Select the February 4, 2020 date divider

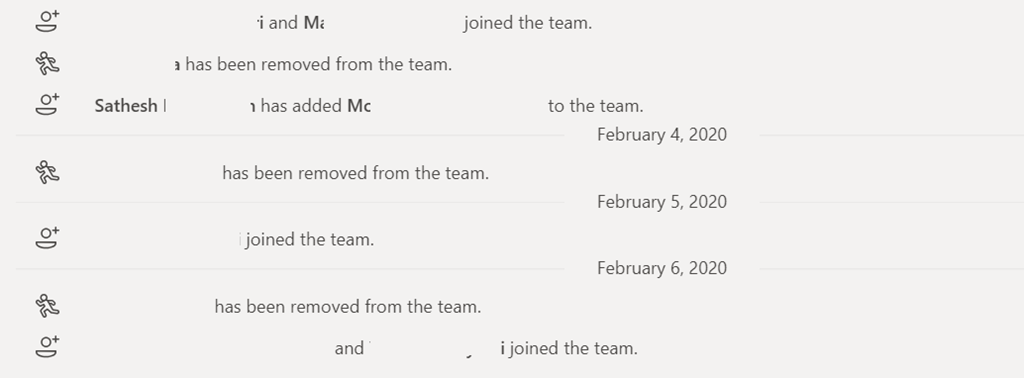[x=662, y=134]
